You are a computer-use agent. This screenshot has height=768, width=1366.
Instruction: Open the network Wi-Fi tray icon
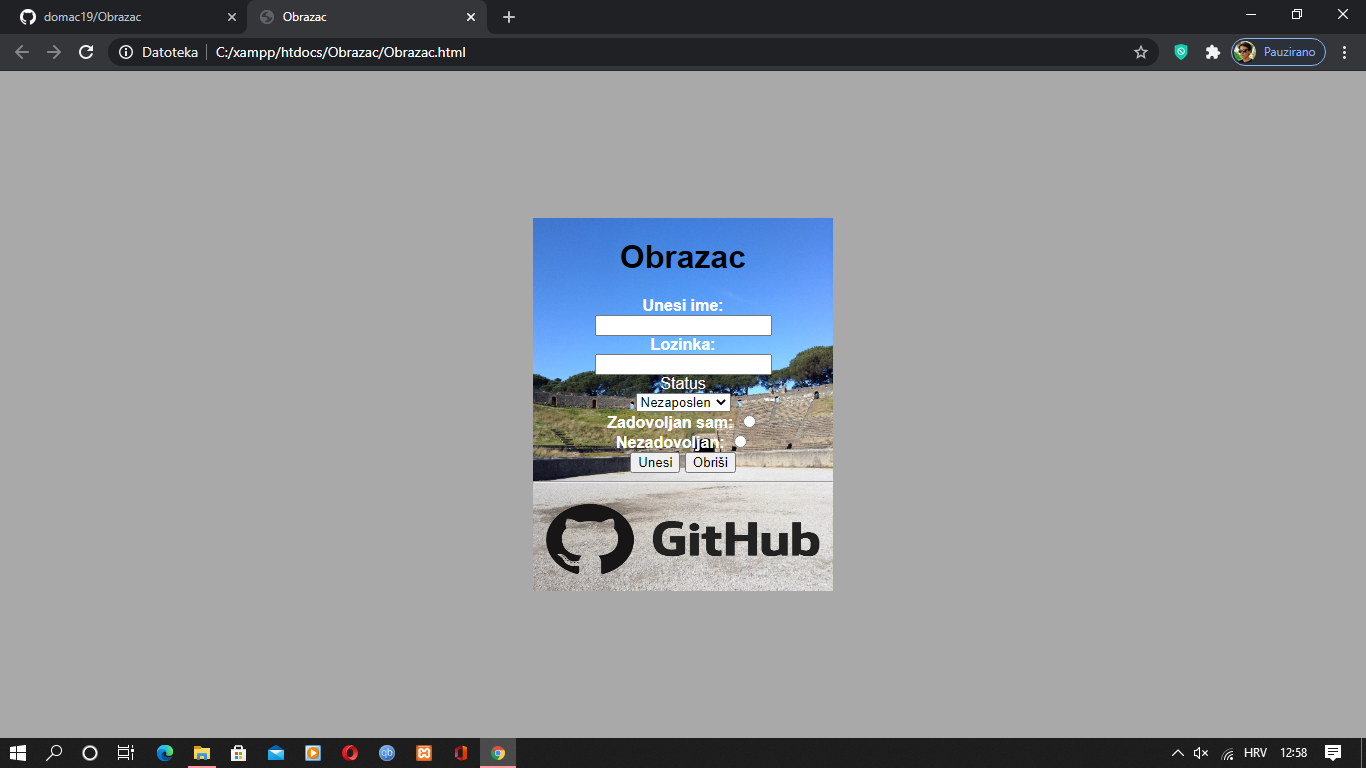pyautogui.click(x=1227, y=753)
